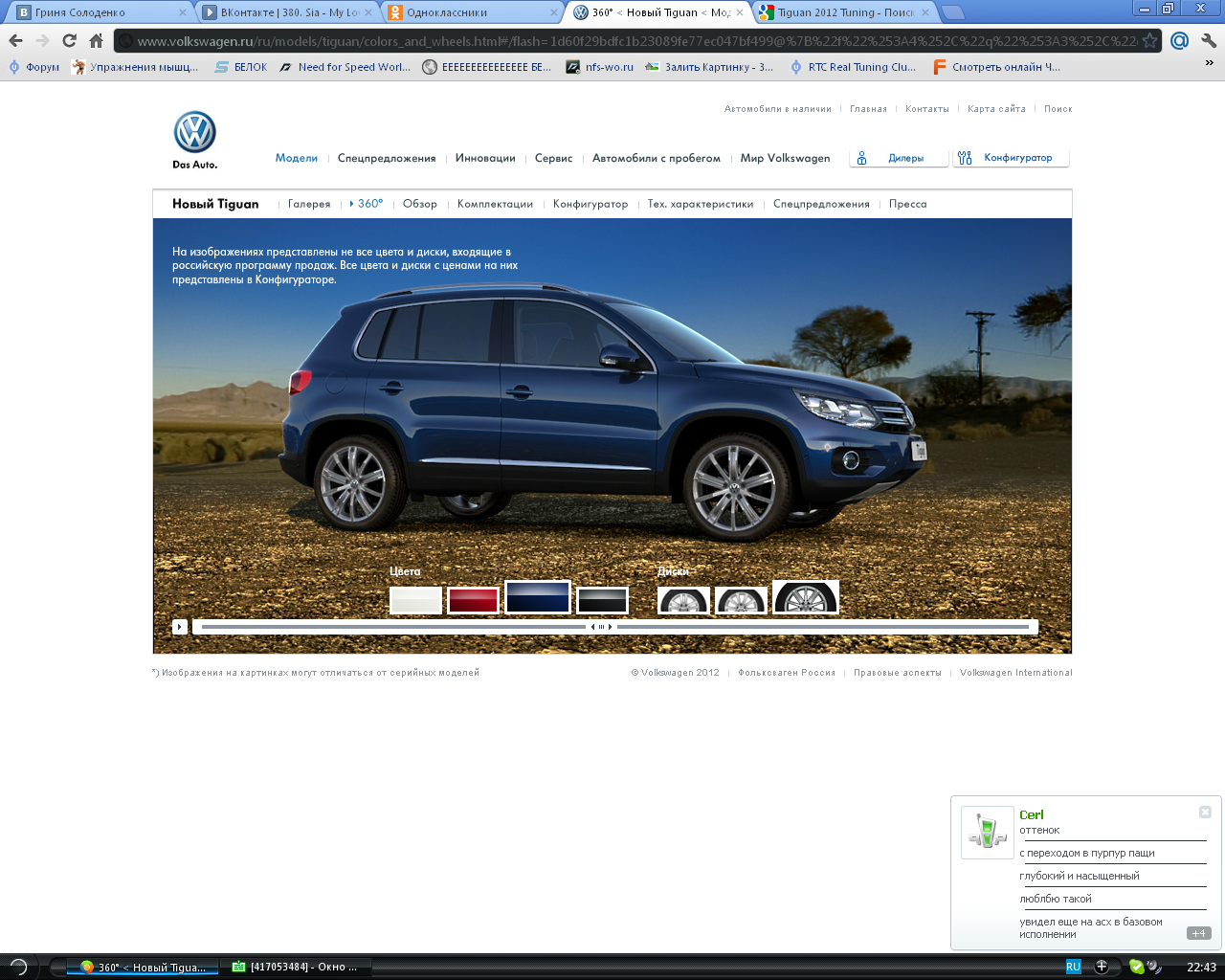The image size is (1225, 980).
Task: Open the Модели menu
Action: coord(297,158)
